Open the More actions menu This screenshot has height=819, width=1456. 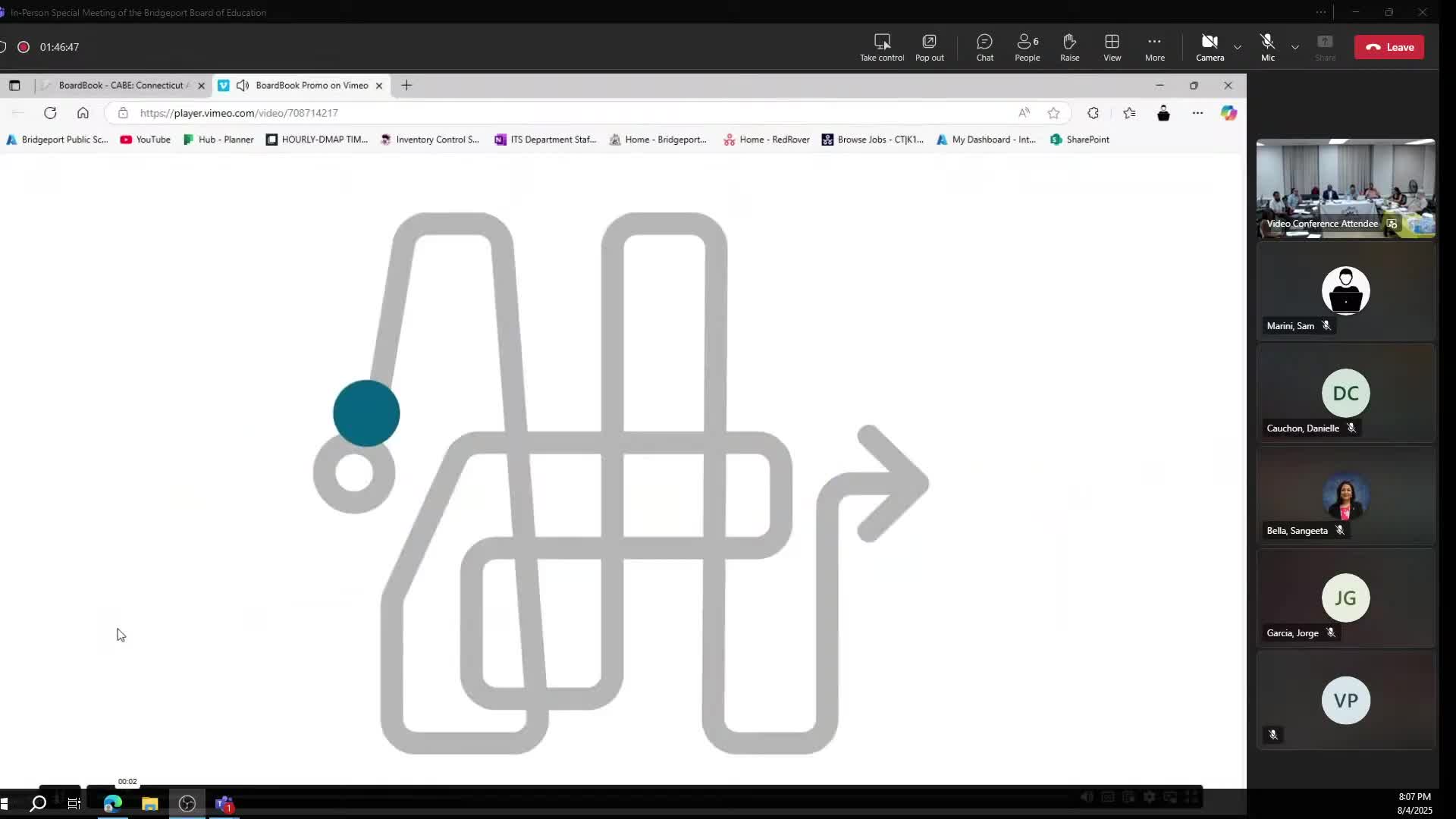[x=1154, y=47]
